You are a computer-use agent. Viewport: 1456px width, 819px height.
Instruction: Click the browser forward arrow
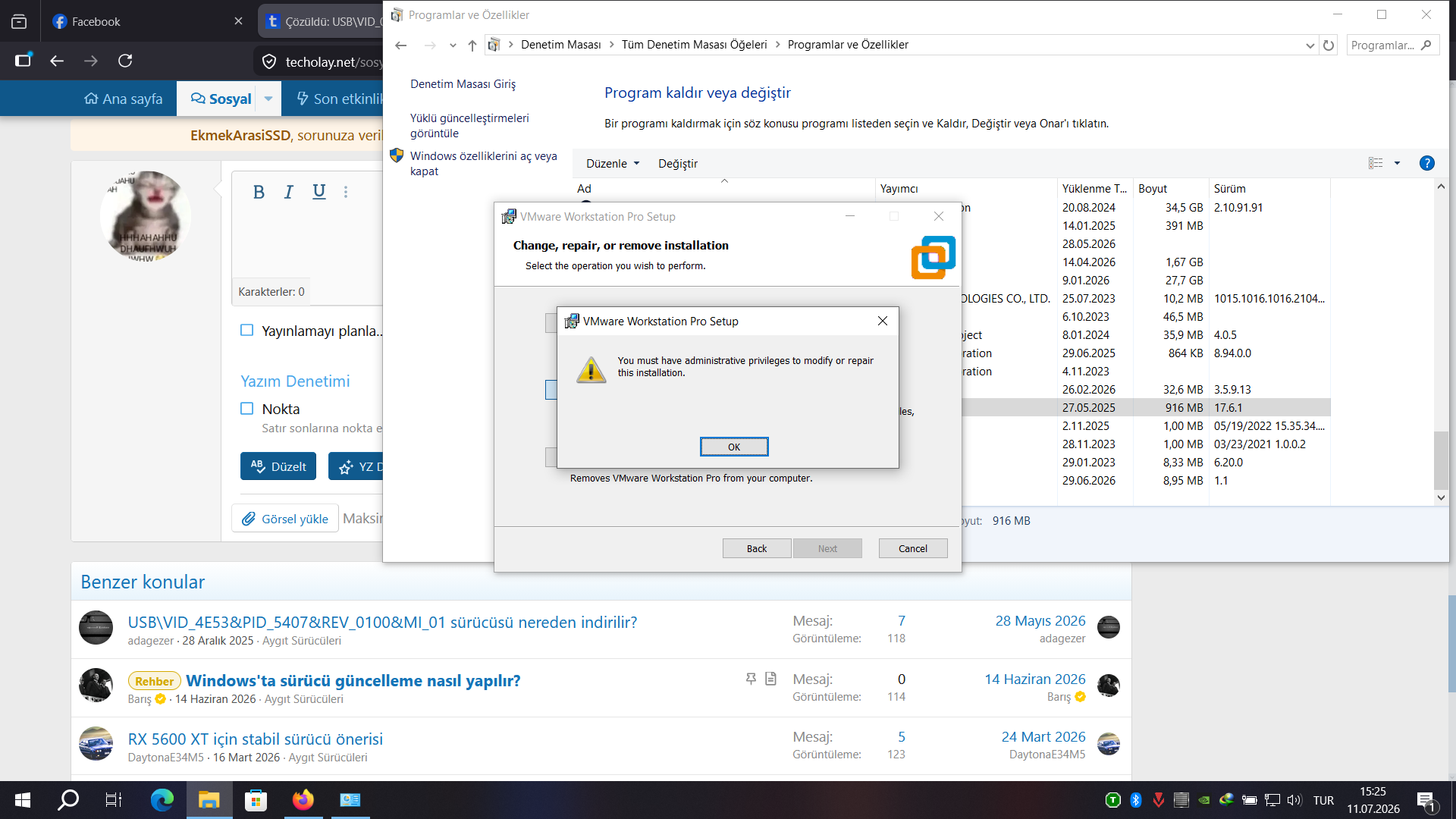(x=91, y=61)
